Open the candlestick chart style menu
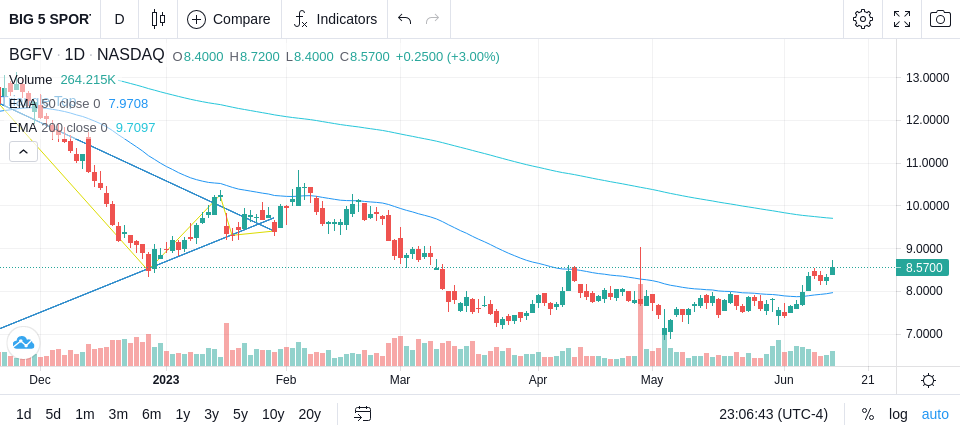The image size is (960, 433). pos(158,19)
